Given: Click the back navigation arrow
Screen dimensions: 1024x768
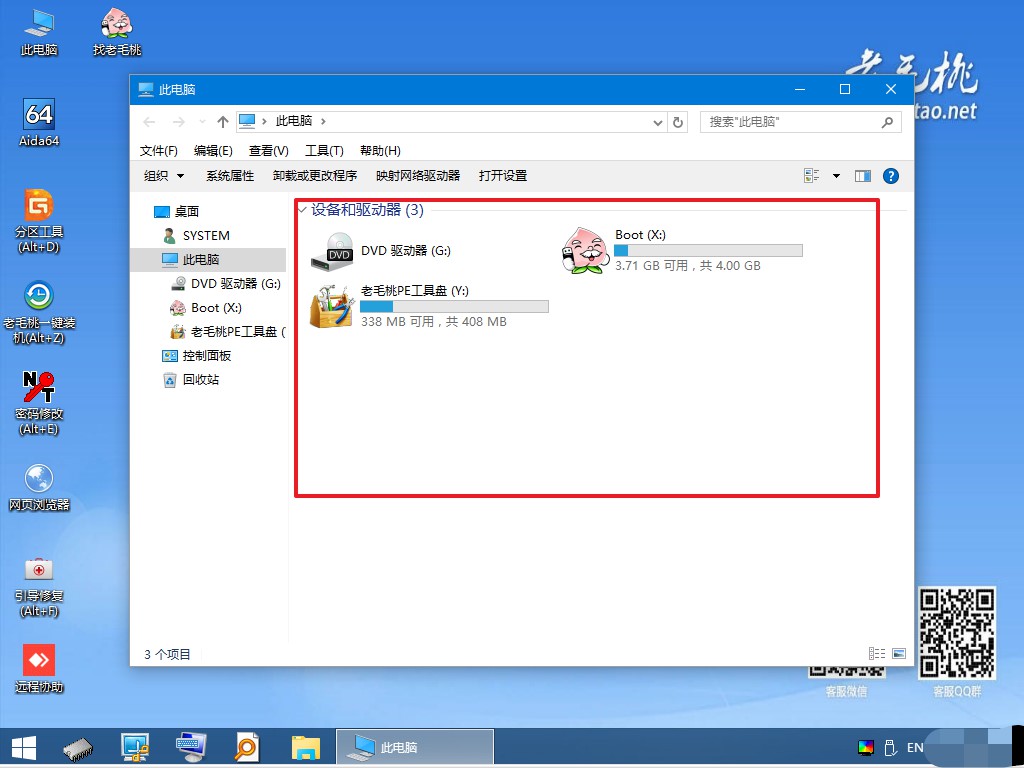Looking at the screenshot, I should pos(149,122).
